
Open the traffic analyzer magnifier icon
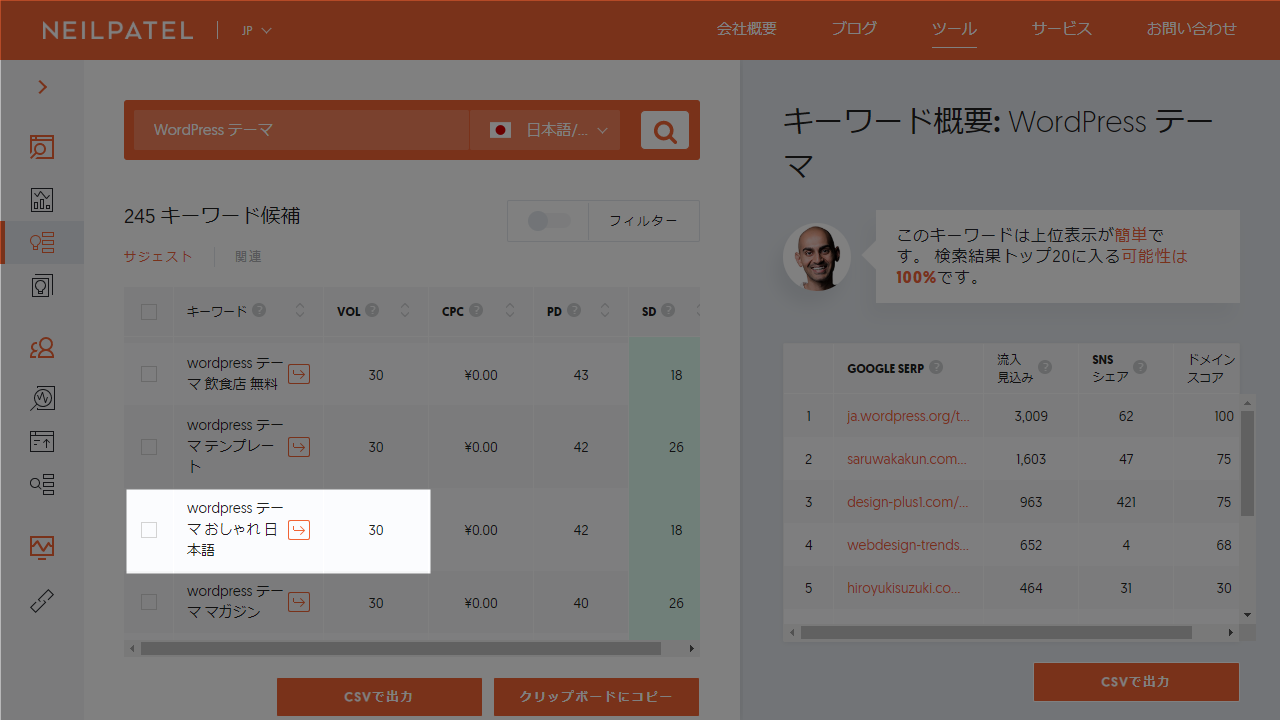(x=42, y=398)
